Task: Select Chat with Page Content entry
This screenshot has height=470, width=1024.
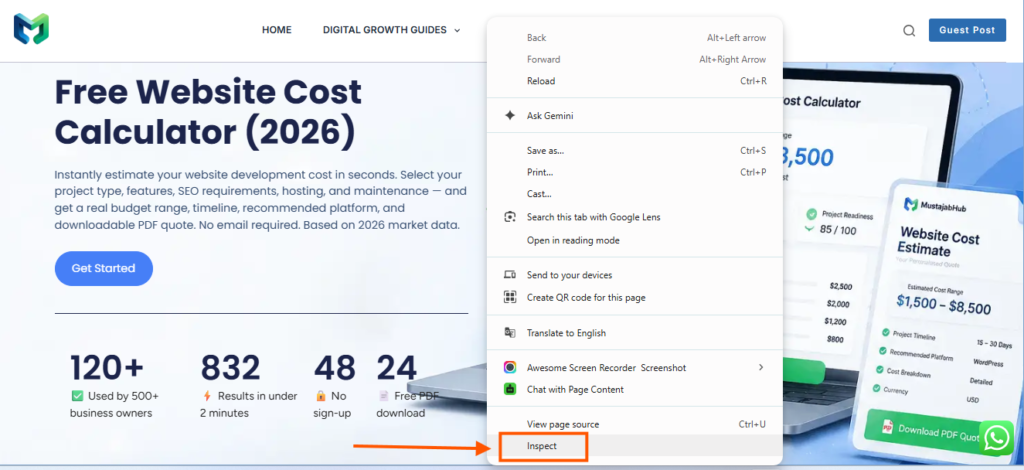Action: [635, 390]
